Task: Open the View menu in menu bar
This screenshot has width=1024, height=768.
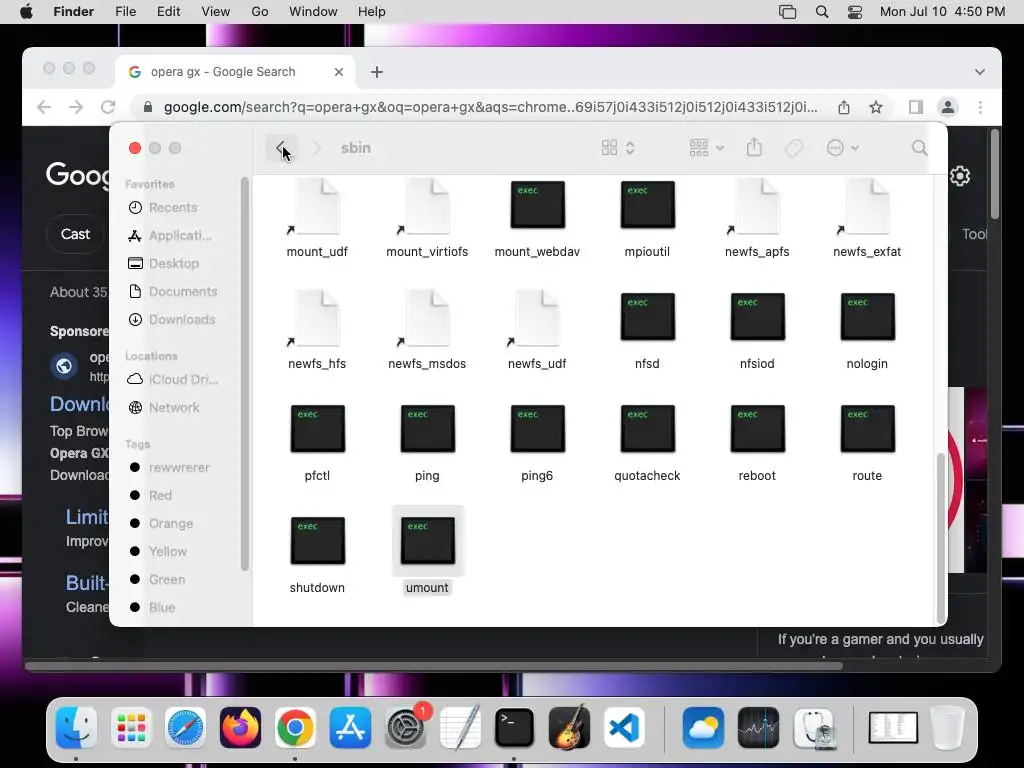Action: [216, 12]
